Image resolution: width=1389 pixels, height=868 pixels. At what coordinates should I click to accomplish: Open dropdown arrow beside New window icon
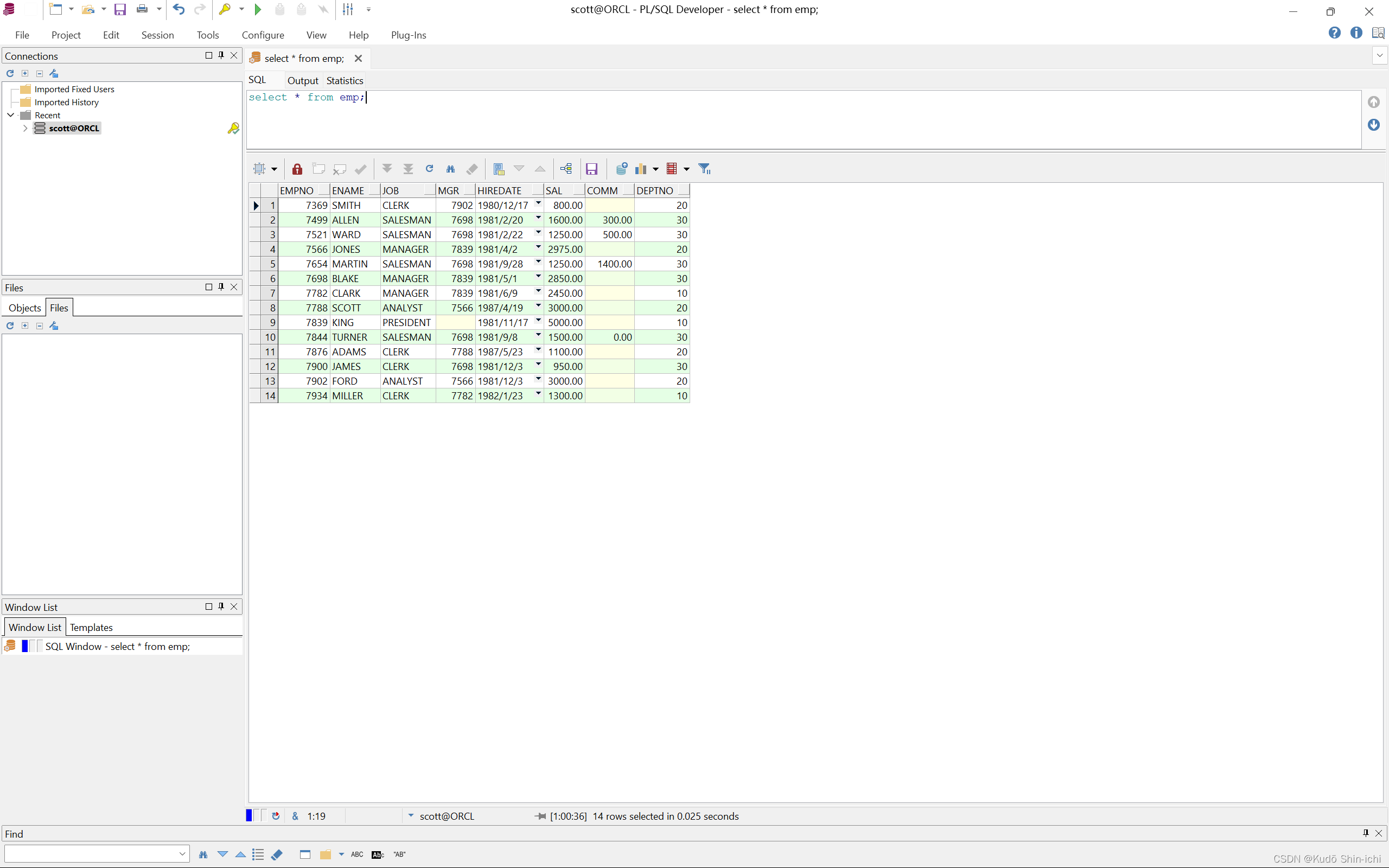pyautogui.click(x=71, y=9)
